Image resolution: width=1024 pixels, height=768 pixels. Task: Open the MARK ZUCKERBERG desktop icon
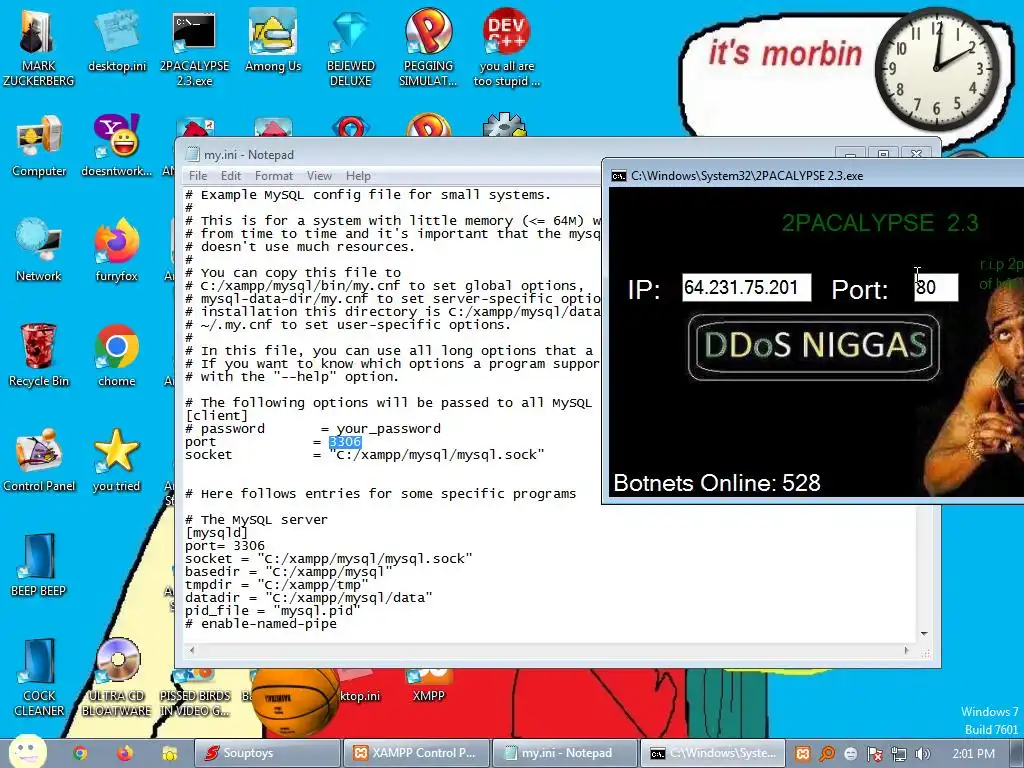(x=38, y=46)
